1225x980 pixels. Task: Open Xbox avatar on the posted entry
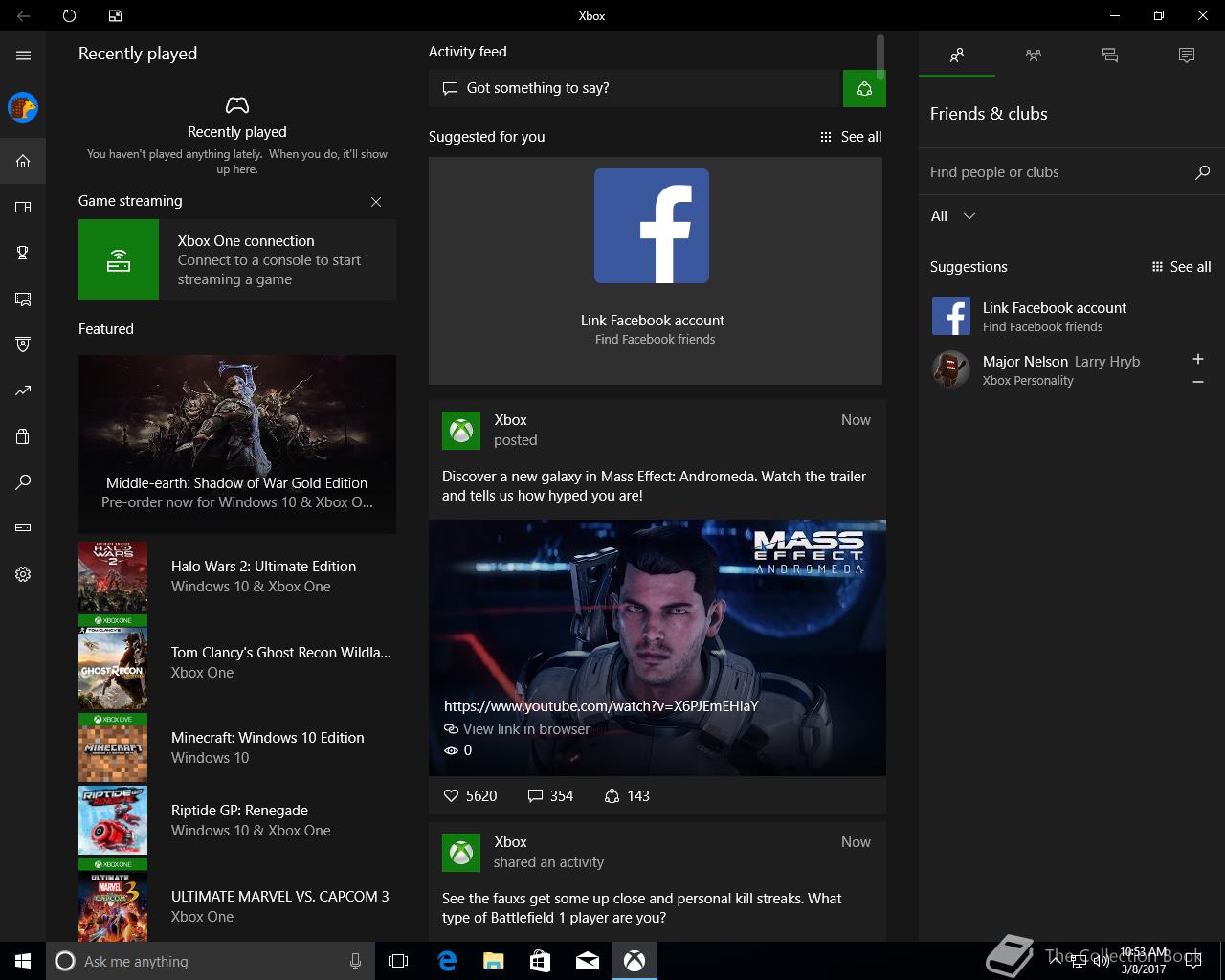tap(461, 431)
